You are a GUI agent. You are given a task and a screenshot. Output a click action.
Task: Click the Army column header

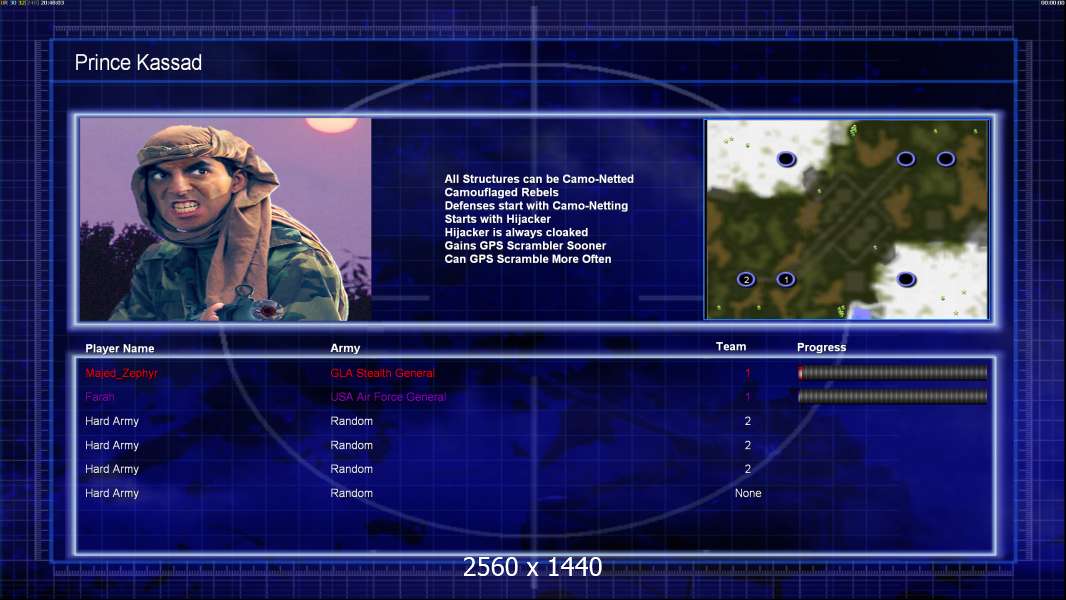click(x=345, y=348)
